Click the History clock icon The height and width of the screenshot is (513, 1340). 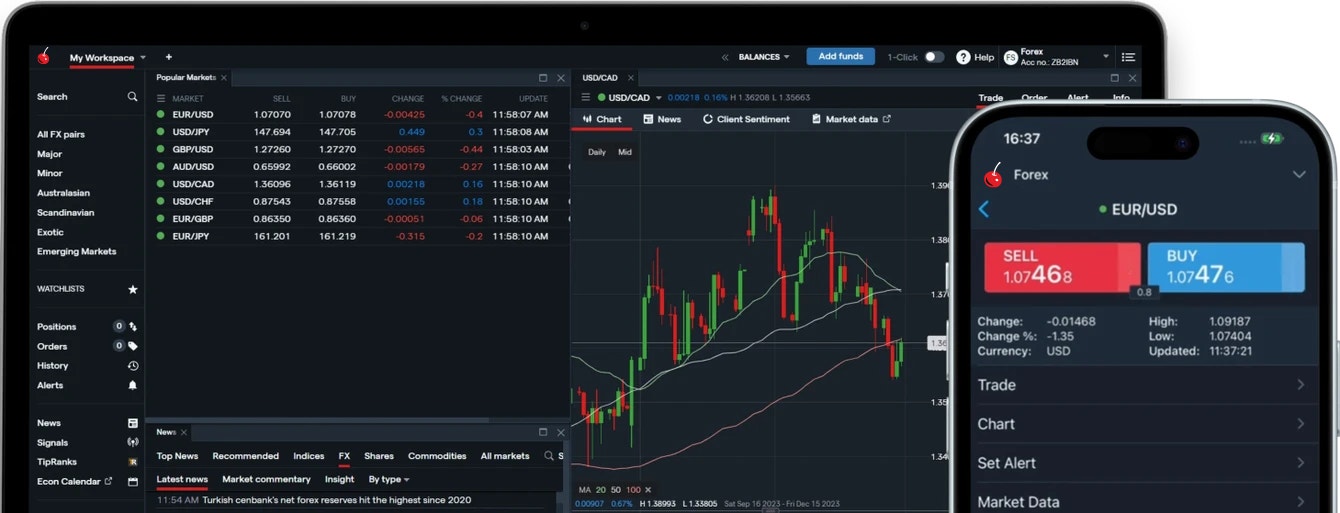(133, 366)
